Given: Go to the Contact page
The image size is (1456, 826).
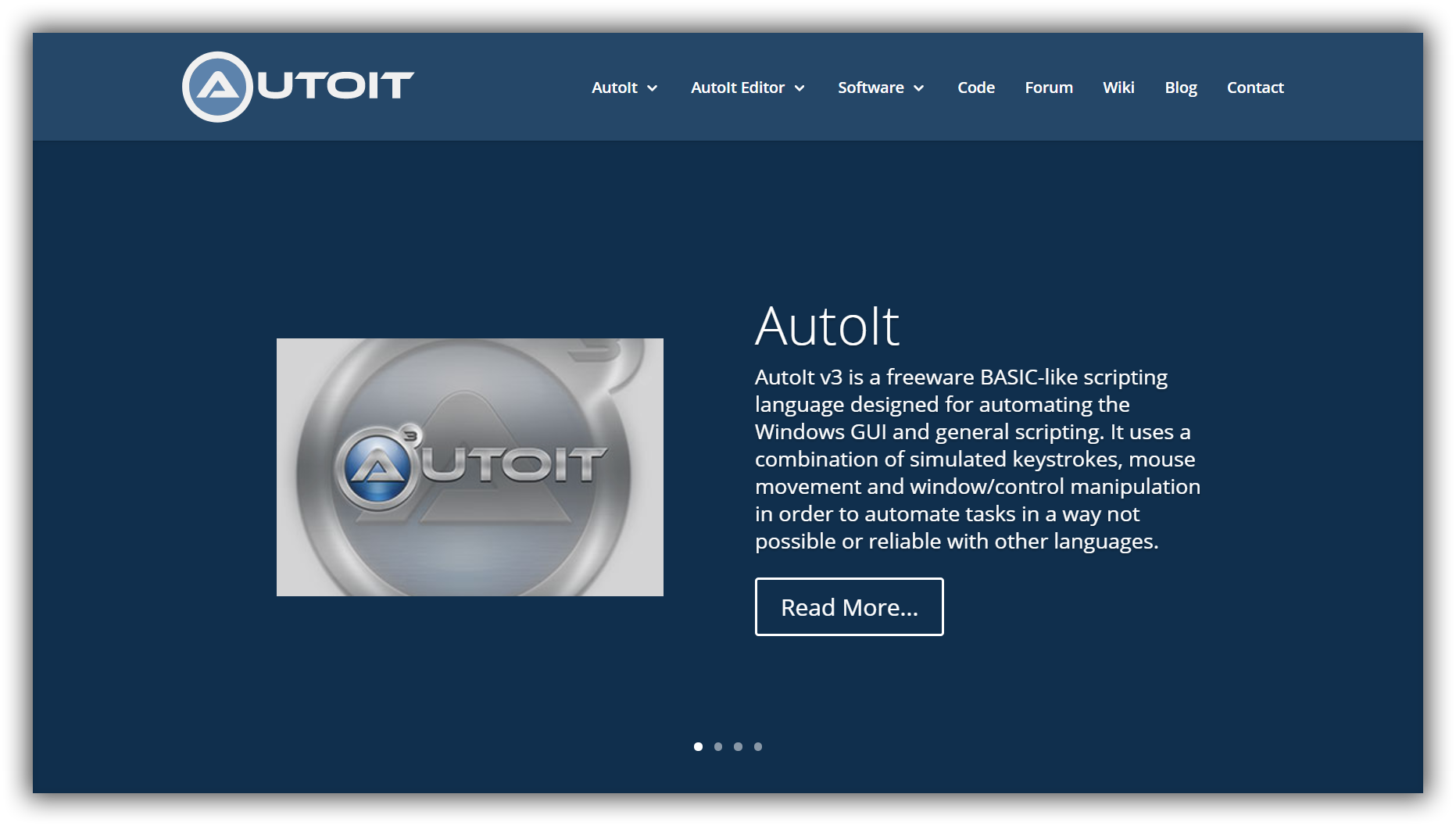Looking at the screenshot, I should [x=1255, y=88].
